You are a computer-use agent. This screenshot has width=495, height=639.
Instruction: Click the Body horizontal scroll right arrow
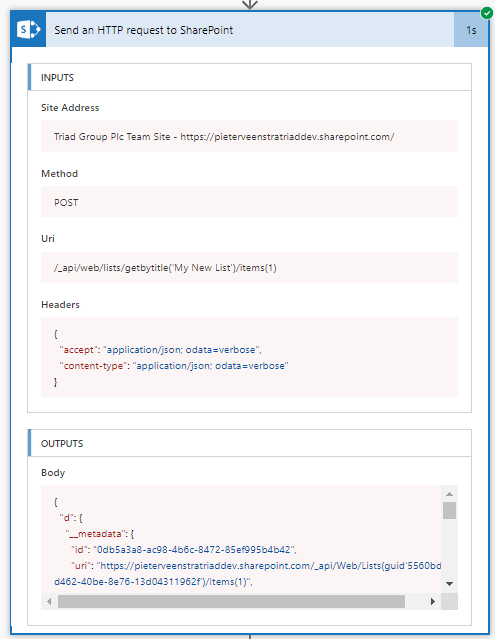(x=433, y=602)
